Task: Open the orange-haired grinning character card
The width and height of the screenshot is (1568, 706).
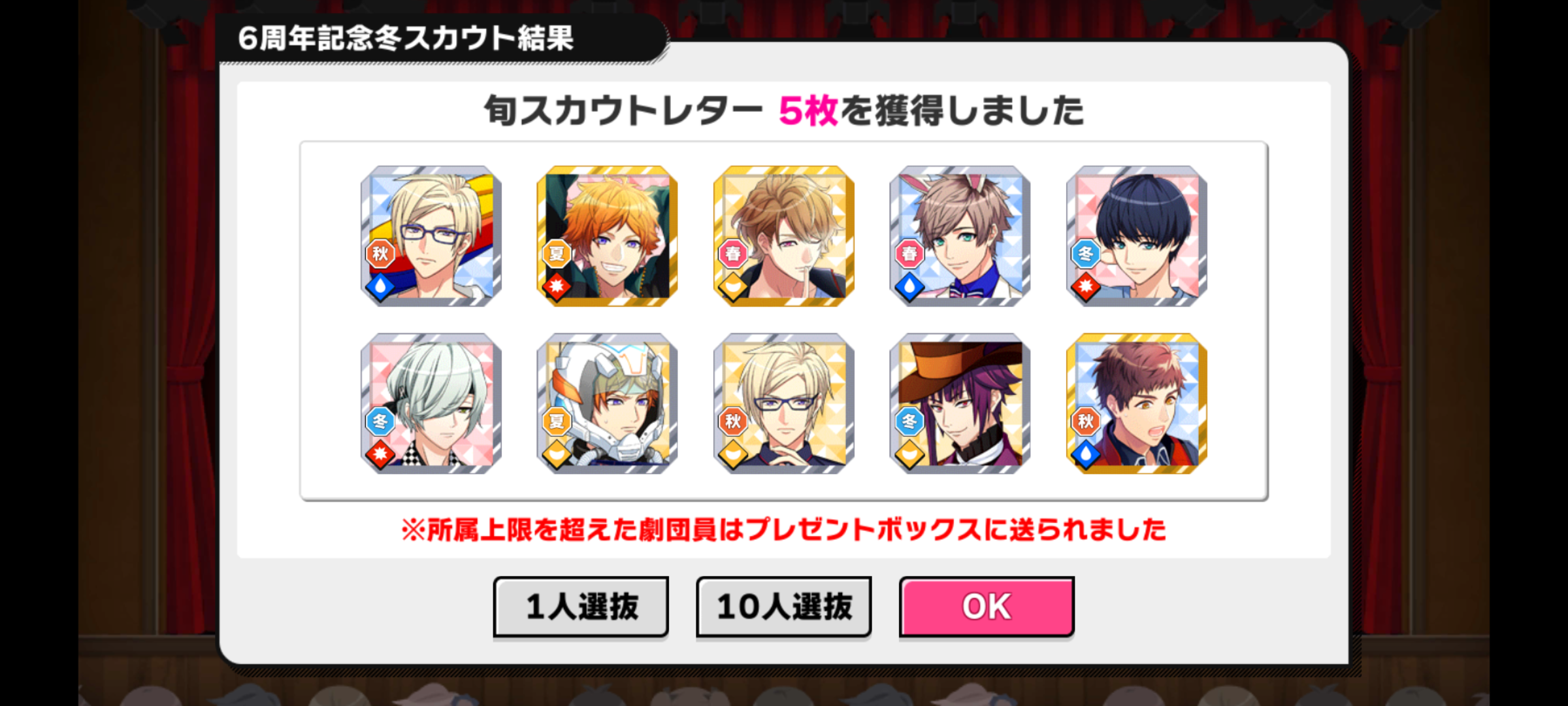Action: [x=608, y=236]
